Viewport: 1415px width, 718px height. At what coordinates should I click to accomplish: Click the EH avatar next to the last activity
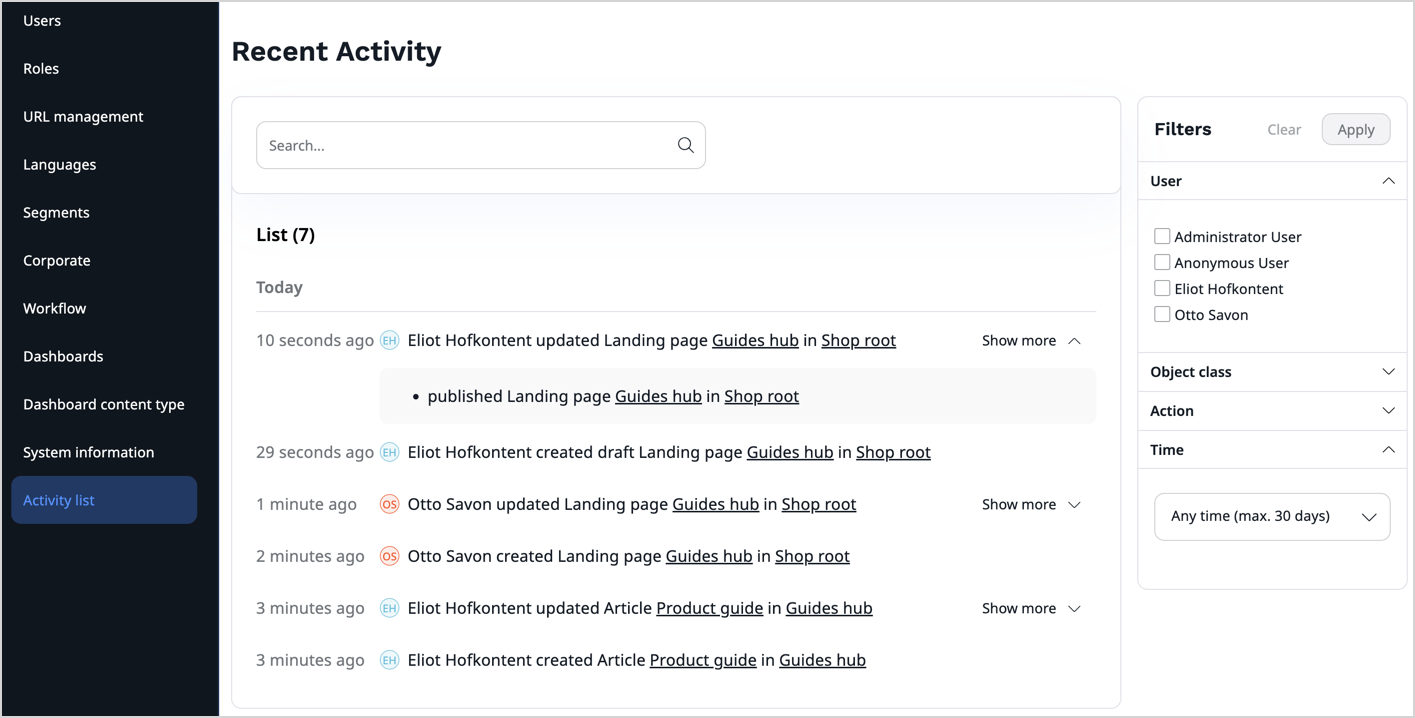(389, 660)
